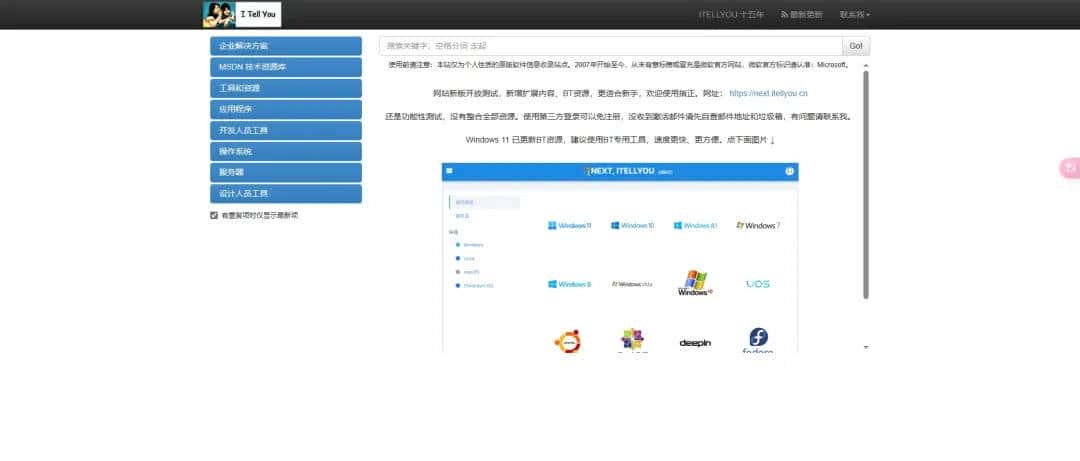Expand the 操作系统 category panel
Image resolution: width=1080 pixels, height=461 pixels.
point(285,151)
